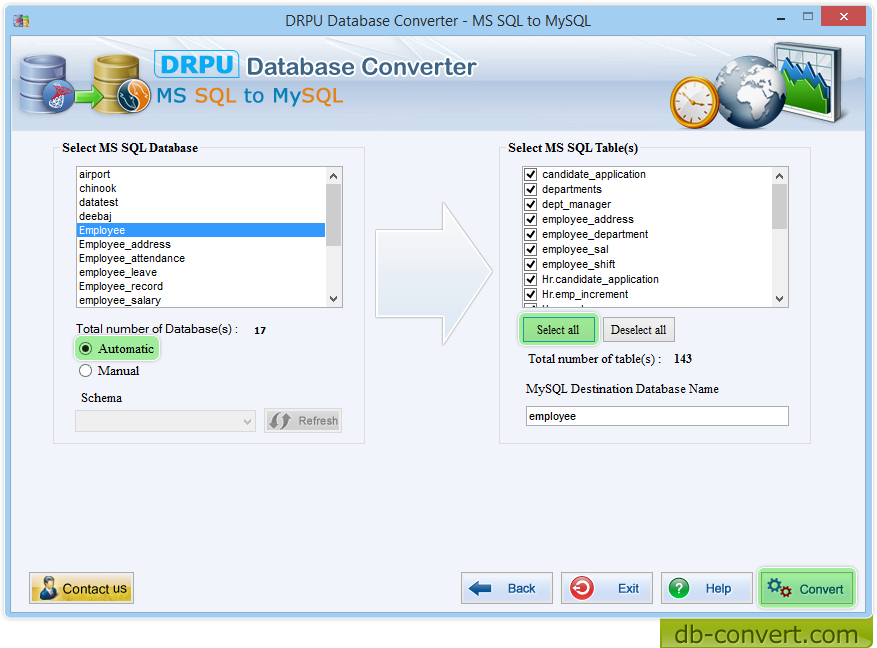
Task: Uncheck the employee_sal checkbox
Action: point(531,249)
